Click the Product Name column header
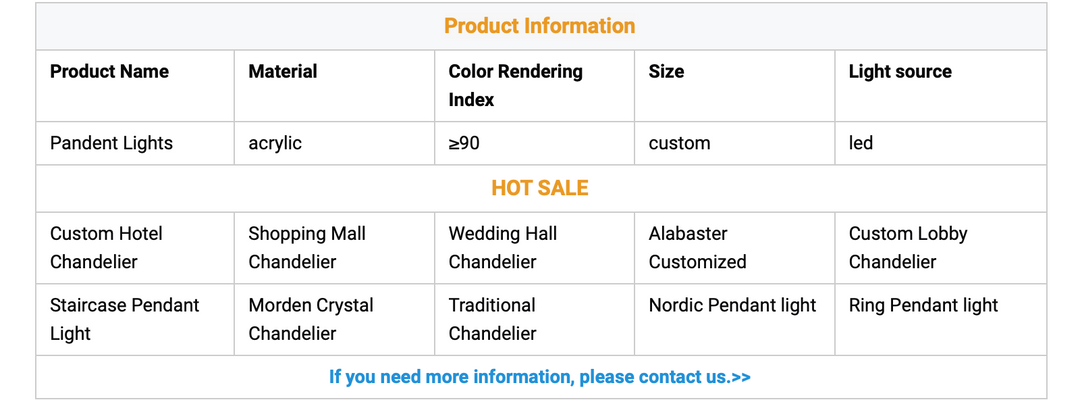Image resolution: width=1080 pixels, height=400 pixels. click(109, 72)
